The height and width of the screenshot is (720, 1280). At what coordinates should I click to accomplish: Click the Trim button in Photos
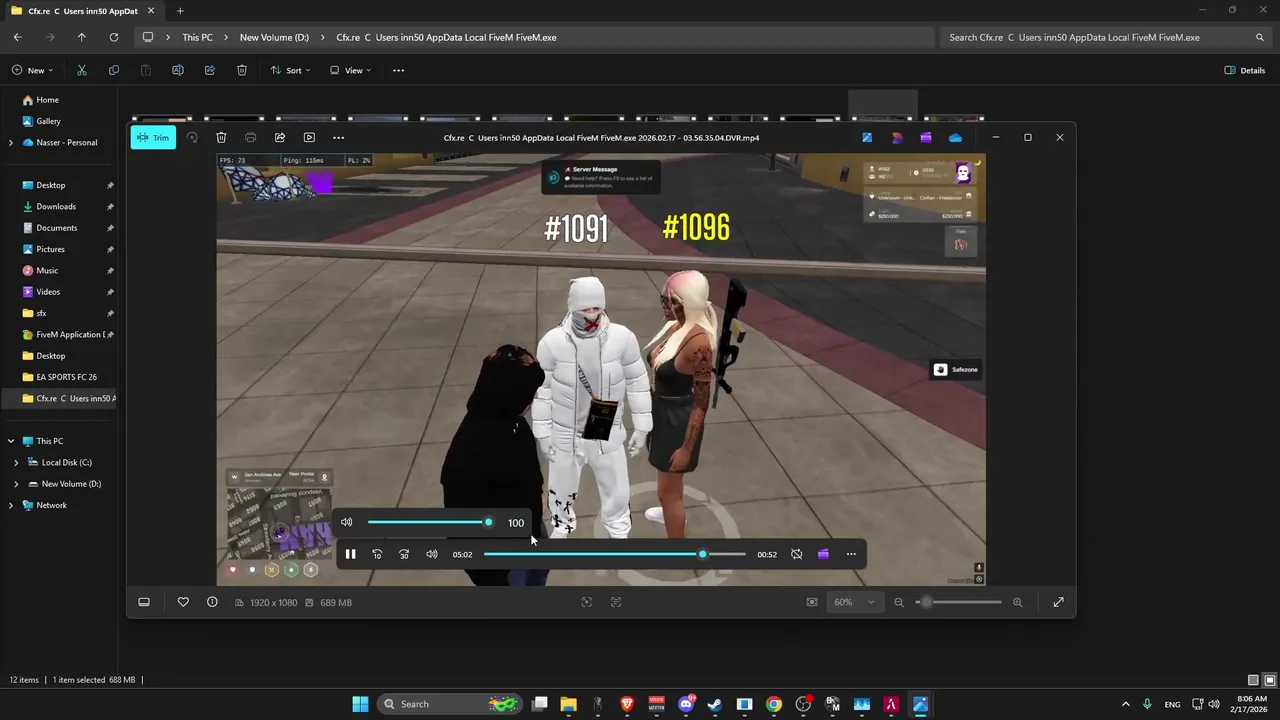click(x=153, y=137)
